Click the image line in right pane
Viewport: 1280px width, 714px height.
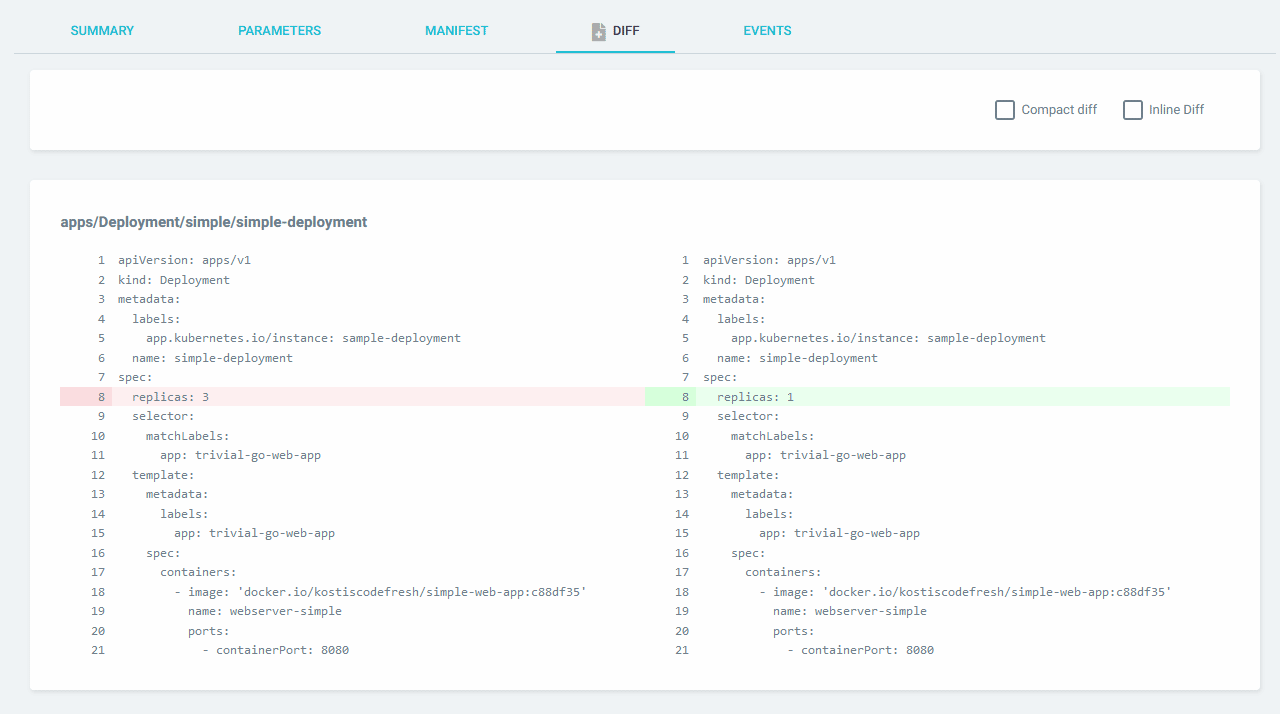tap(965, 592)
